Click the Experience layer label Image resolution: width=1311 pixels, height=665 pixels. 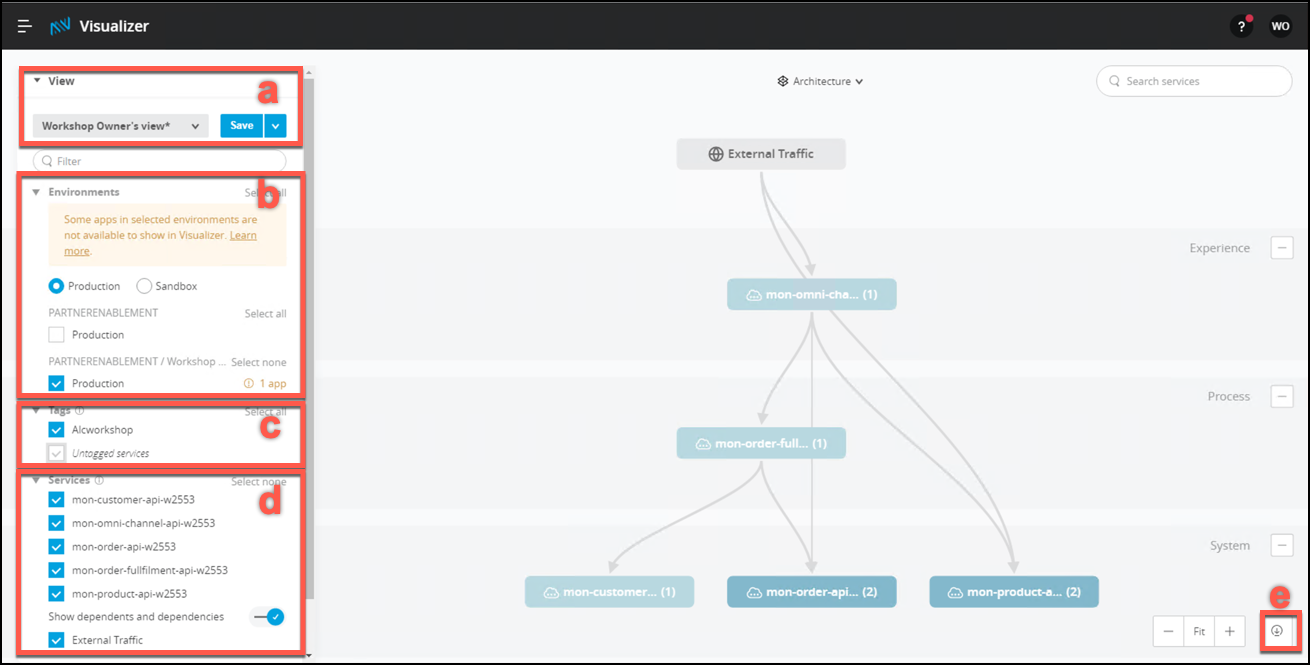pyautogui.click(x=1219, y=248)
